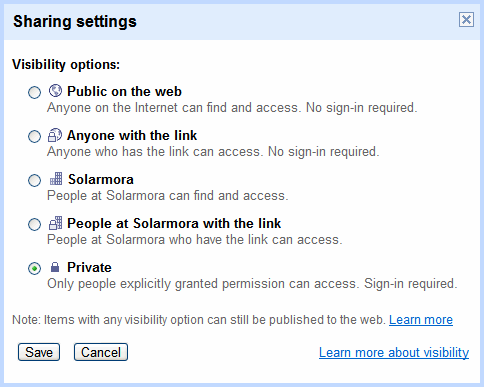The image size is (484, 387).
Task: Choose the Anyone with the link radio button
Action: [34, 136]
